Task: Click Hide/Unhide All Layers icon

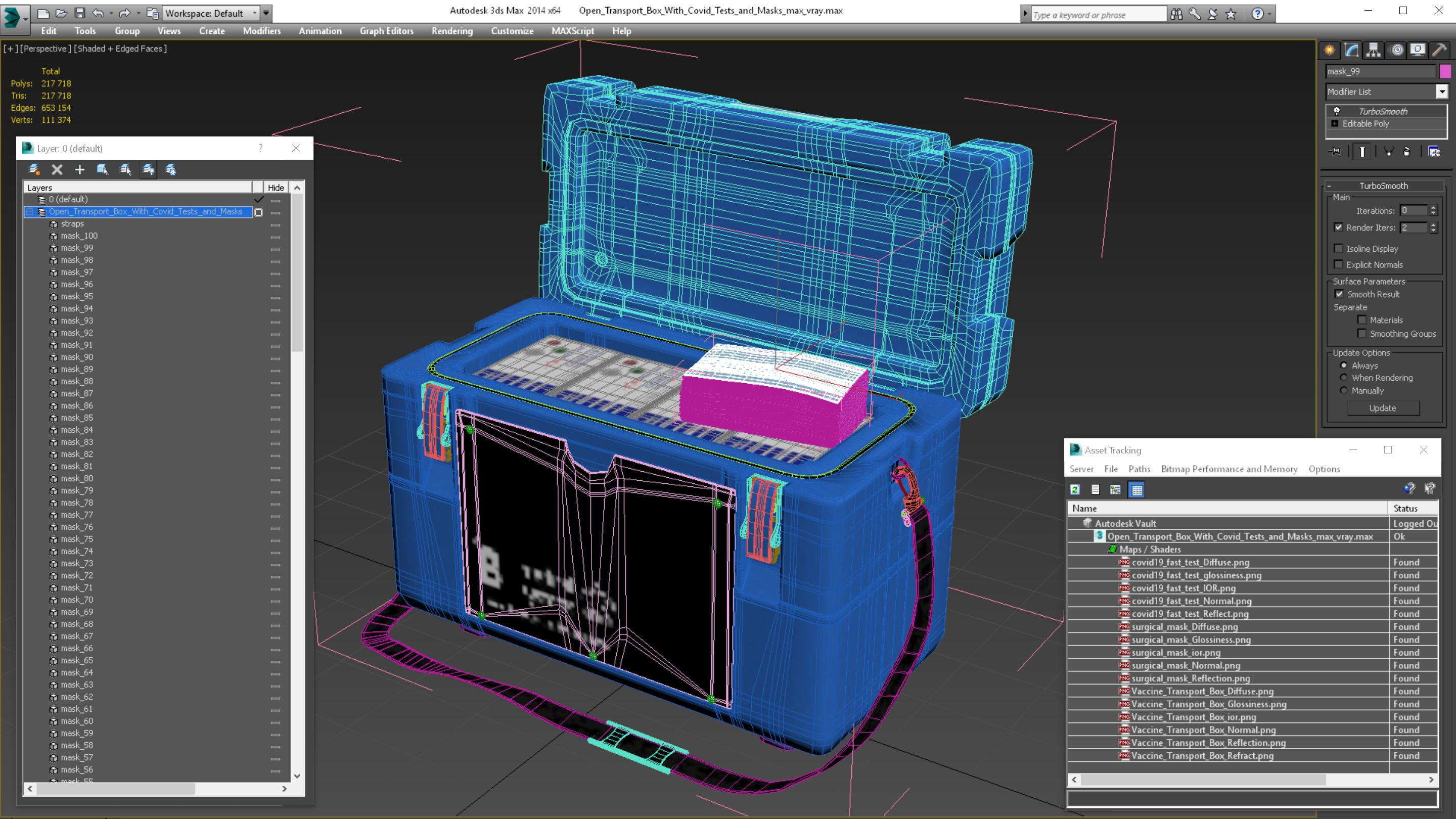Action: [148, 169]
